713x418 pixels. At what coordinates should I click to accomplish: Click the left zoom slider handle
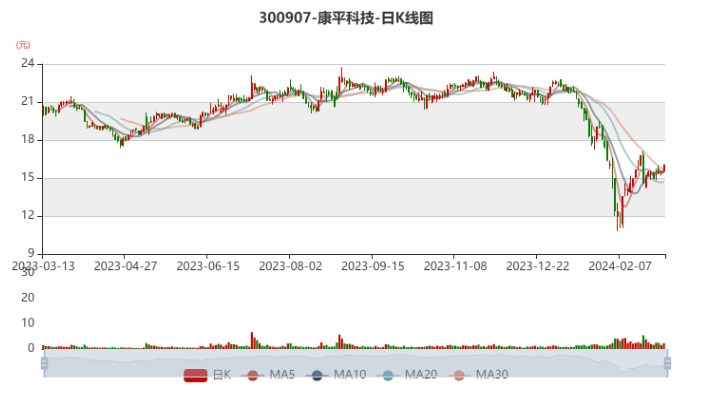tap(44, 363)
